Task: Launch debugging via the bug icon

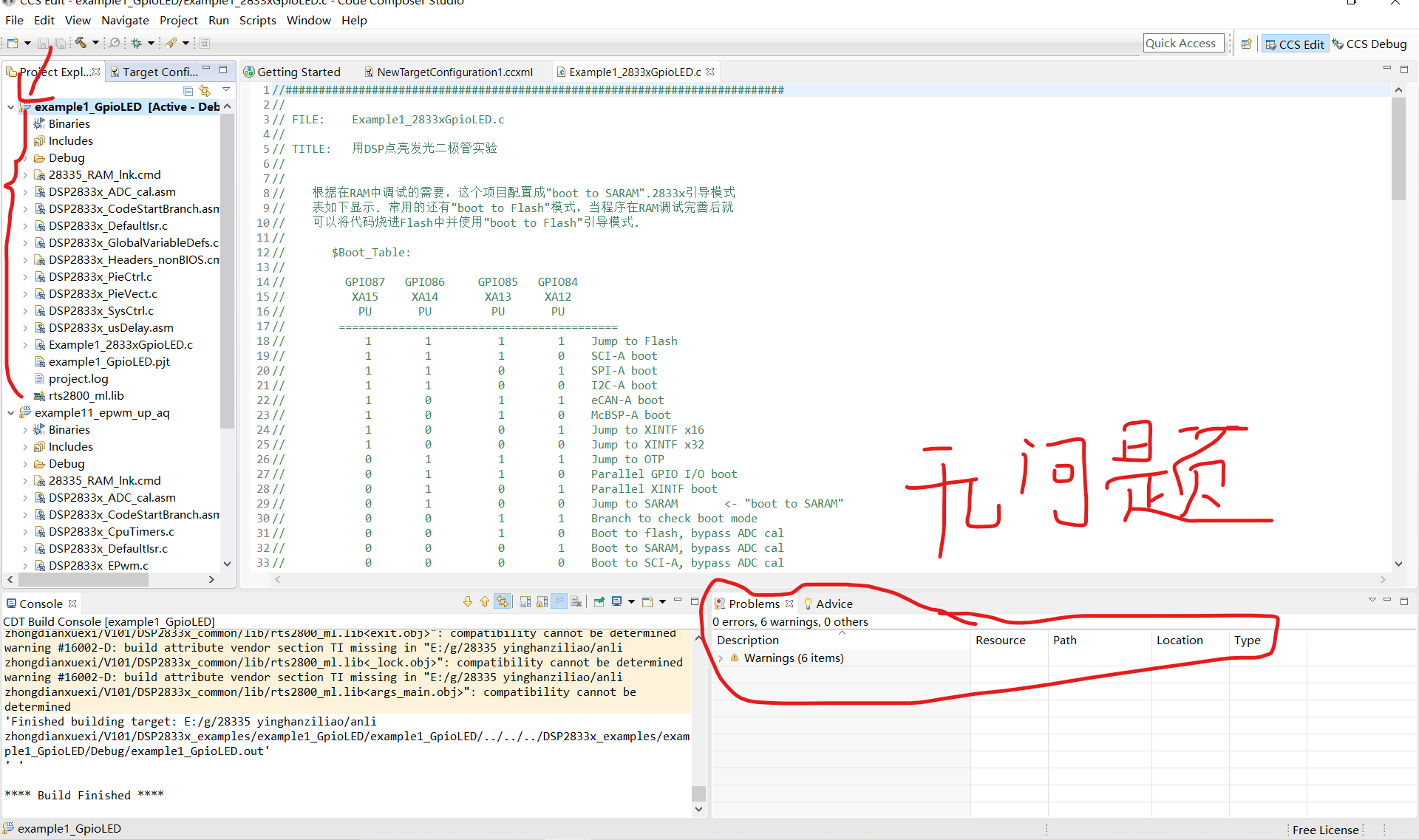Action: pyautogui.click(x=137, y=43)
